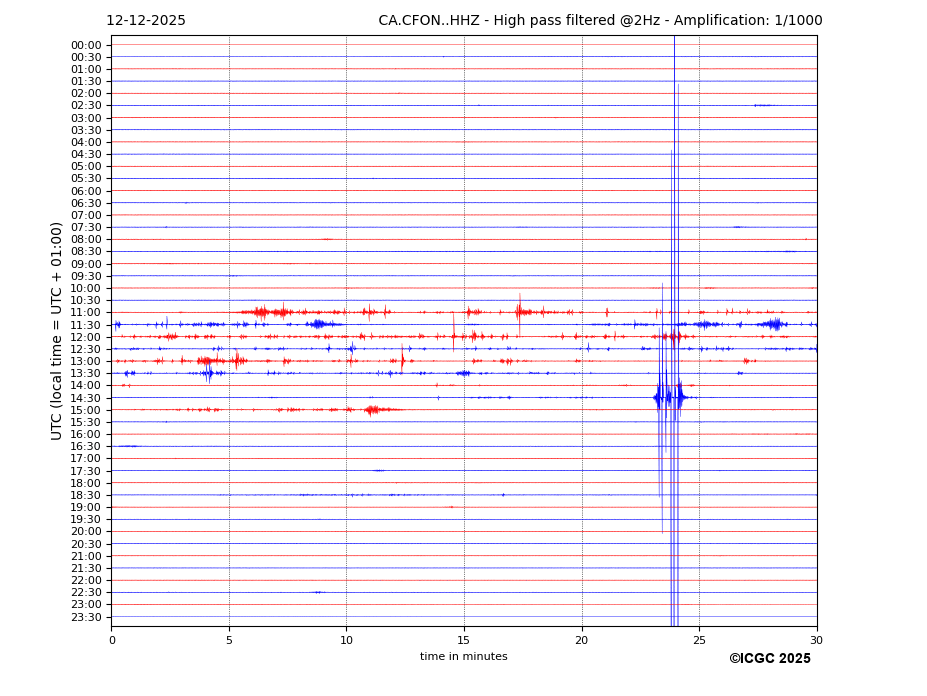The image size is (927, 696).
Task: Click the x-axis tick label 20
Action: point(582,640)
